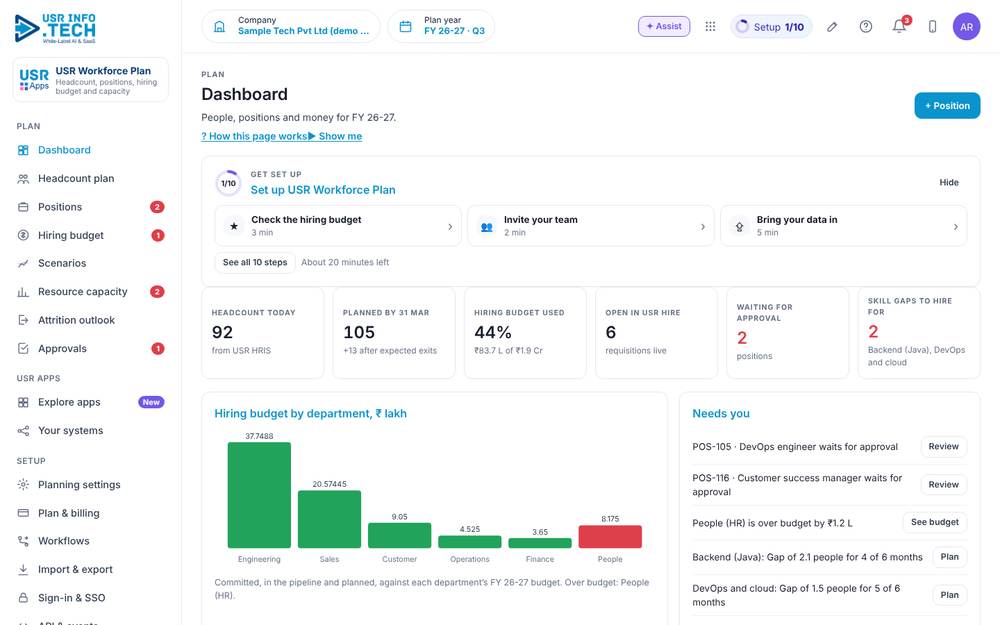Screen dimensions: 1000x625
Task: Click the Show me link
Action: (x=335, y=136)
